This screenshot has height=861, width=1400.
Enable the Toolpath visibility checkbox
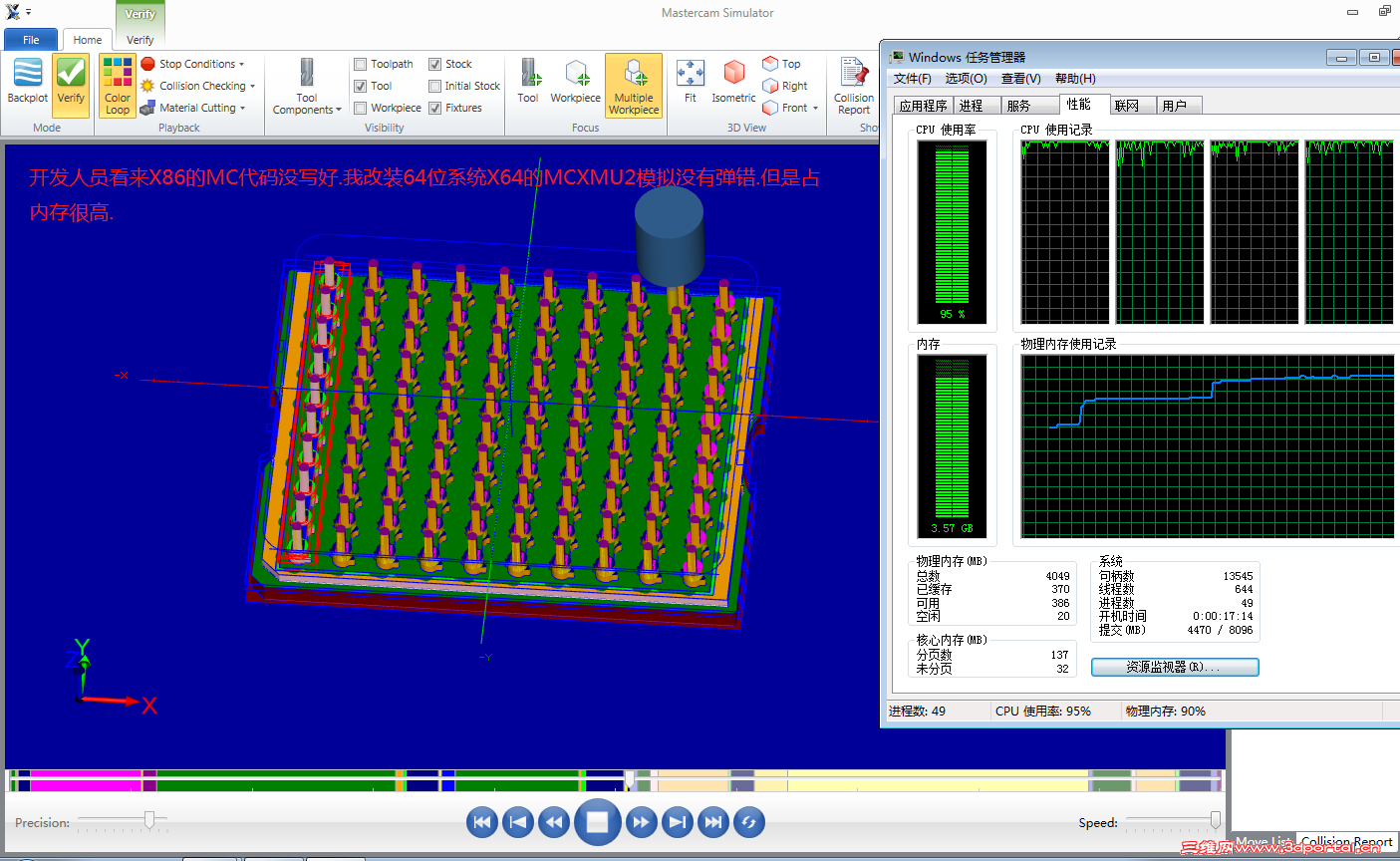point(361,64)
